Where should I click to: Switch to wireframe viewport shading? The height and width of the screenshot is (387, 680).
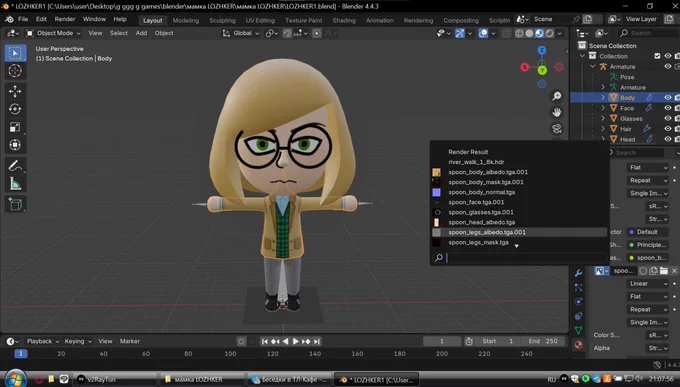tap(519, 33)
